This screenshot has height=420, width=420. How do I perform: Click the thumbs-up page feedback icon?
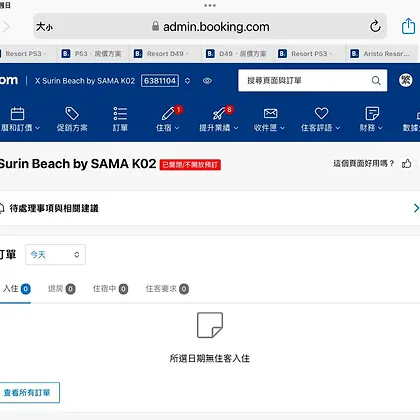(407, 163)
